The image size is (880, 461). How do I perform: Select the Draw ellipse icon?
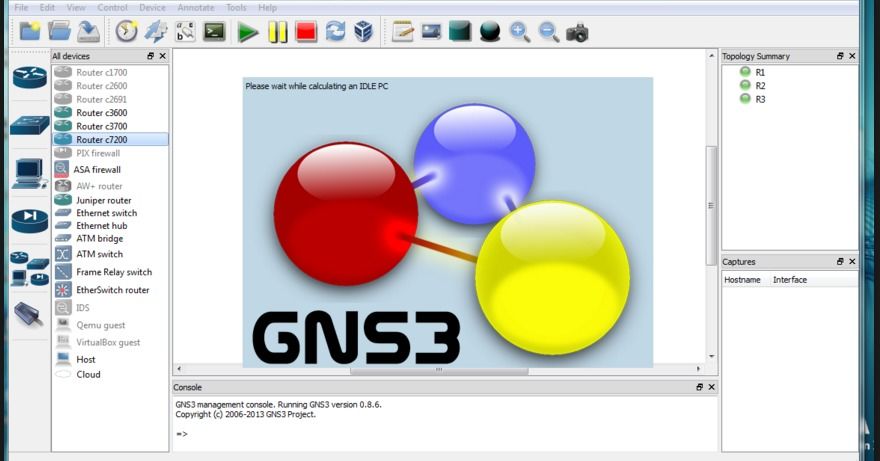(x=490, y=32)
